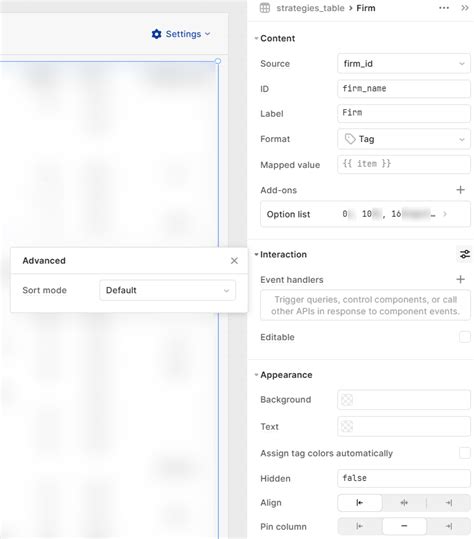The image size is (474, 539).
Task: Pin column to the right
Action: 449,526
